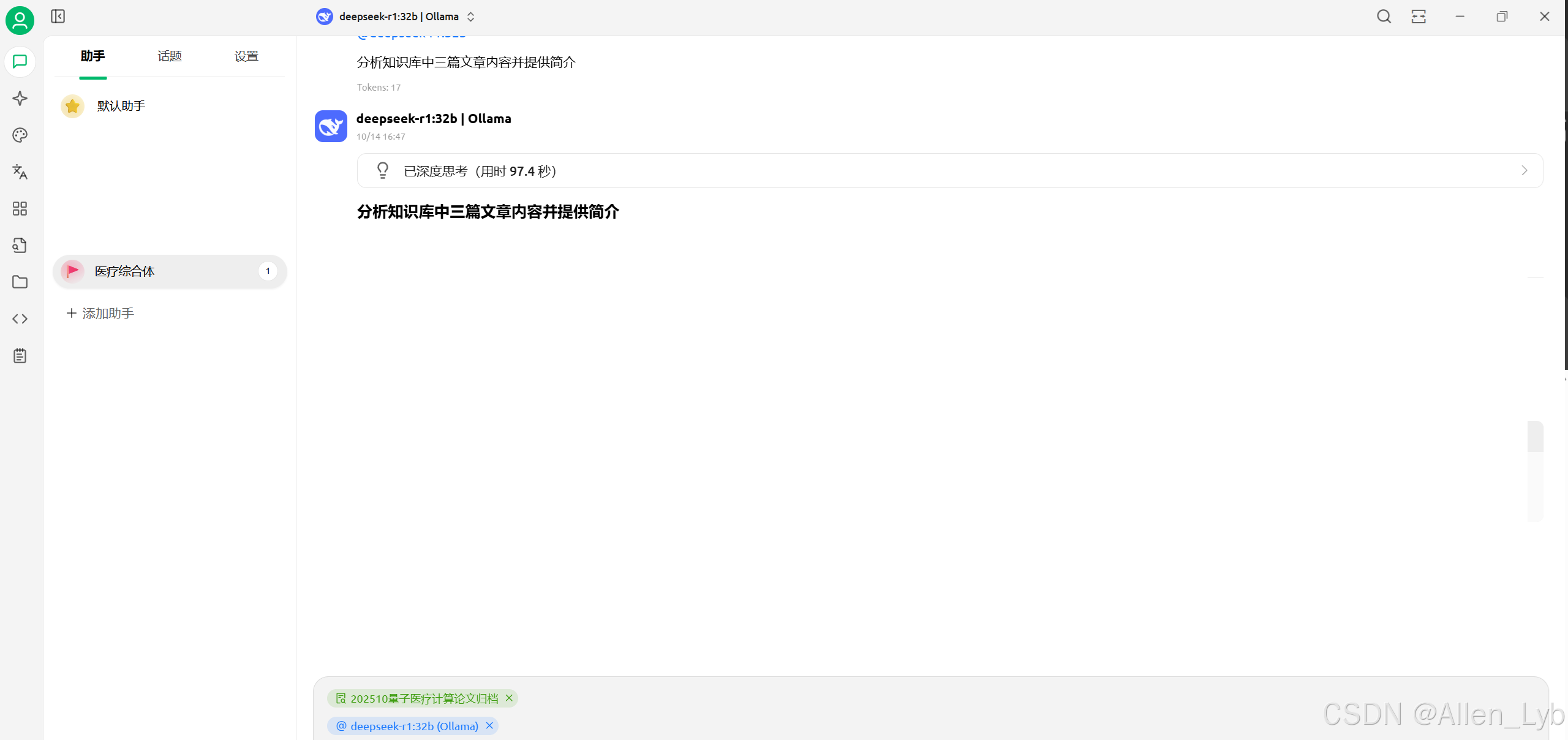Open the translate icon in the sidebar

(20, 172)
